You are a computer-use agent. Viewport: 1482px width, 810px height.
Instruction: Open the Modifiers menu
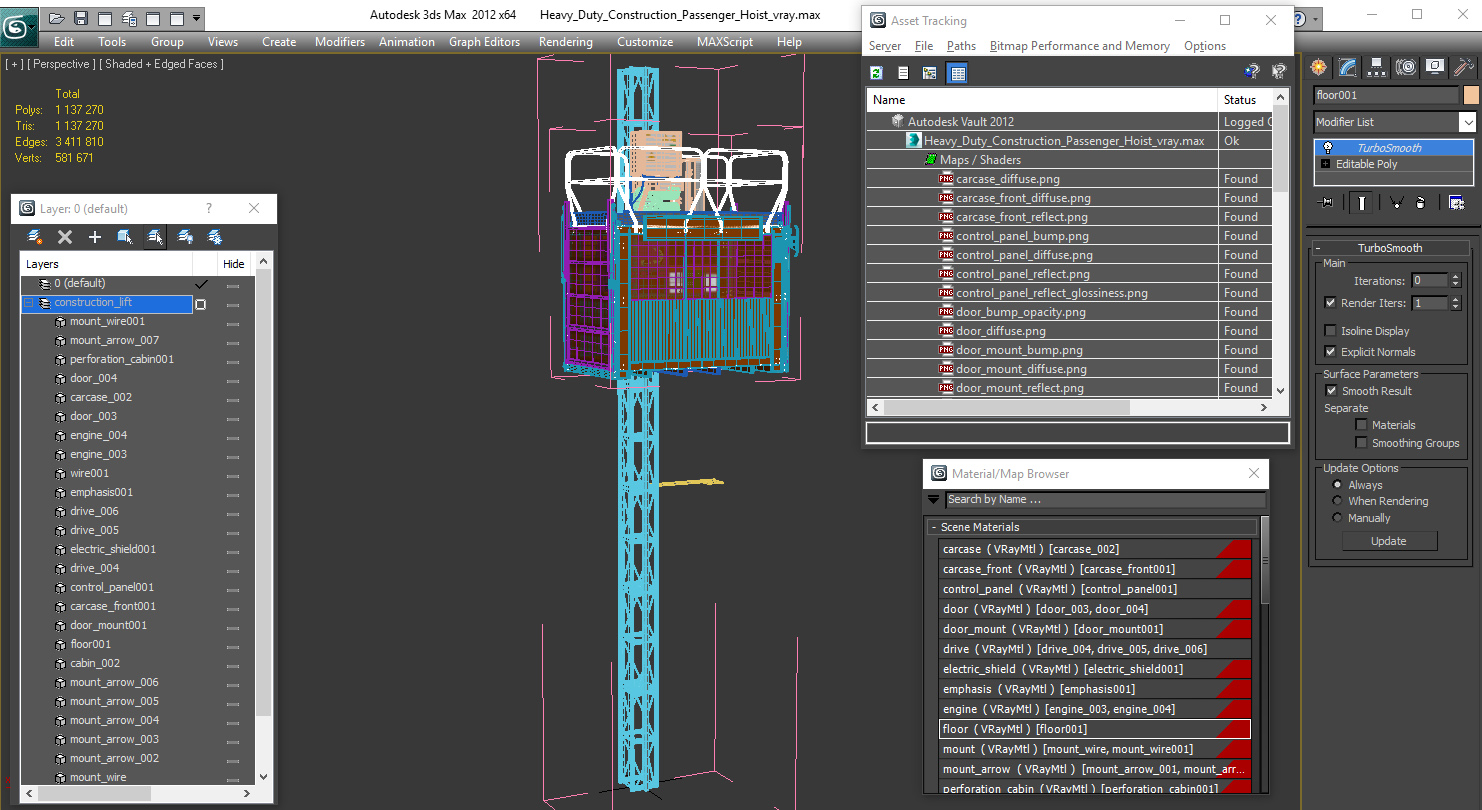pyautogui.click(x=340, y=42)
